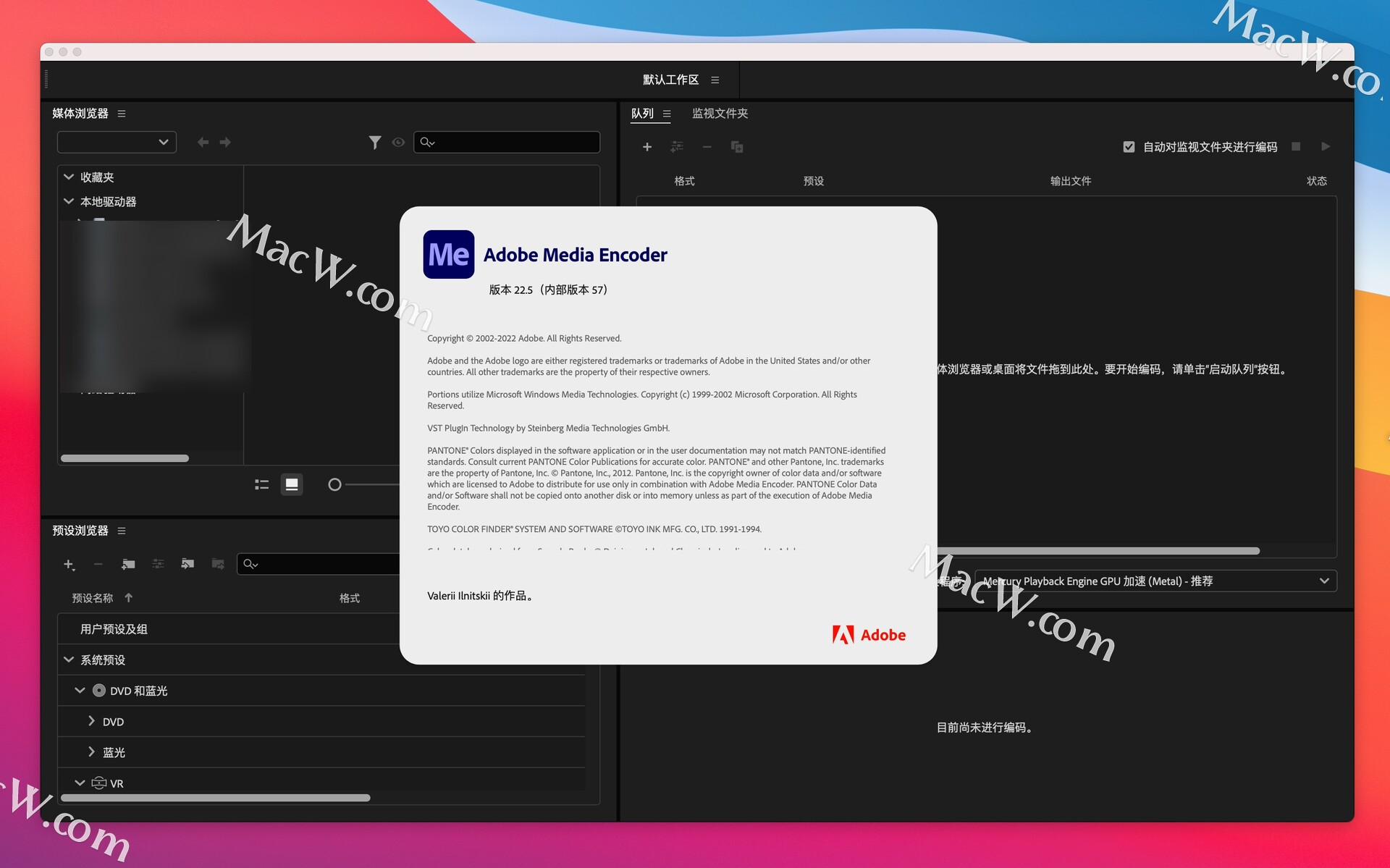Click the media browser search field
Viewport: 1390px width, 868px height.
click(x=507, y=142)
